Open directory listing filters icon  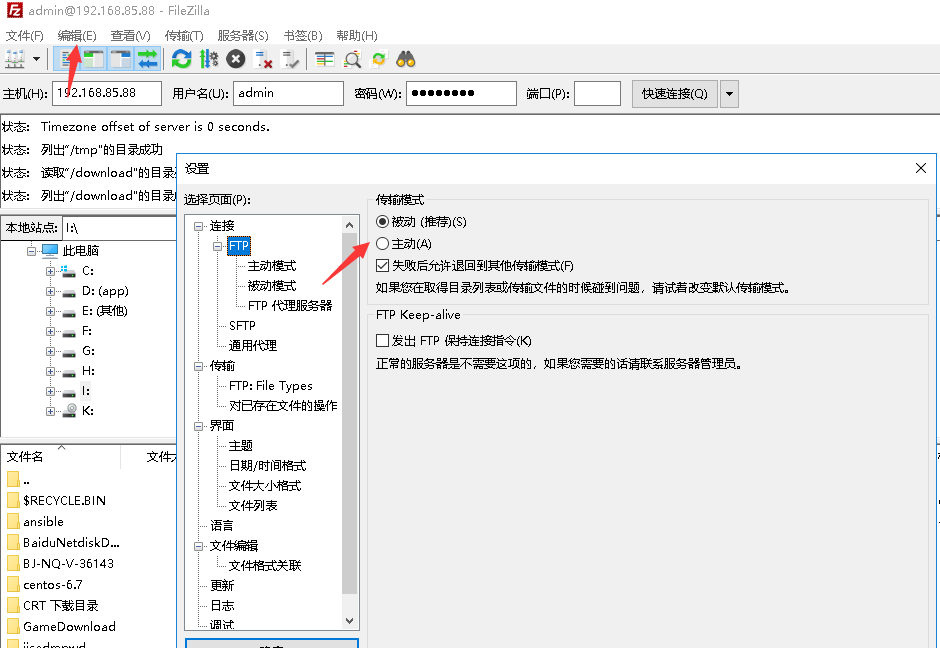[324, 59]
